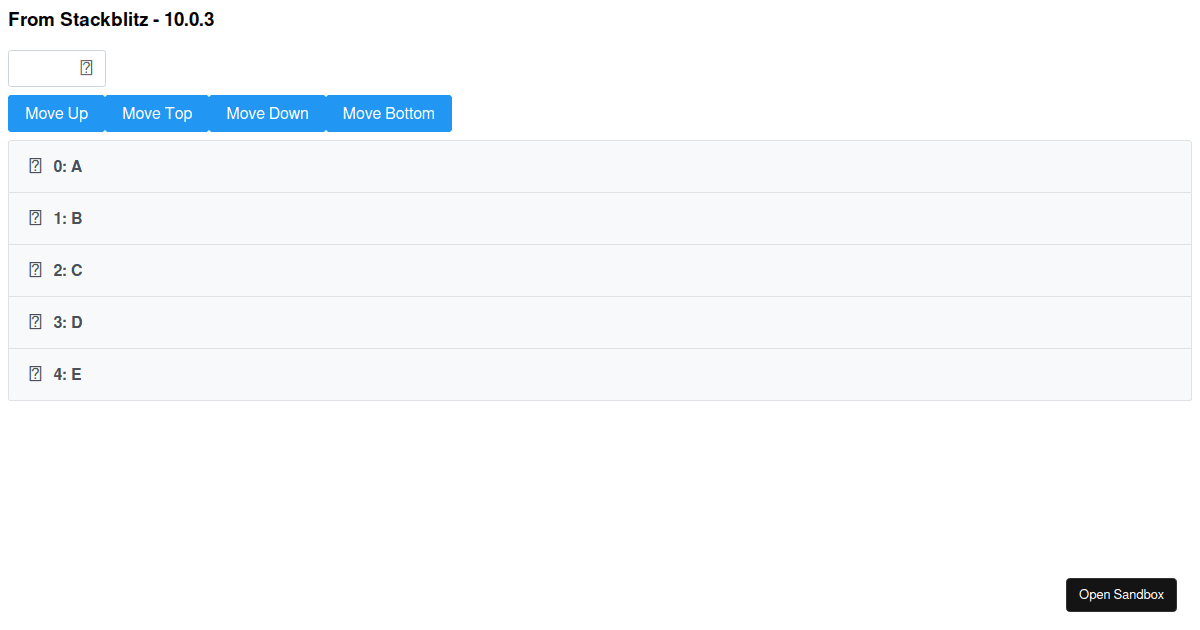
Task: Click the heading "From Stackblitz - 10.0.3"
Action: [x=110, y=19]
